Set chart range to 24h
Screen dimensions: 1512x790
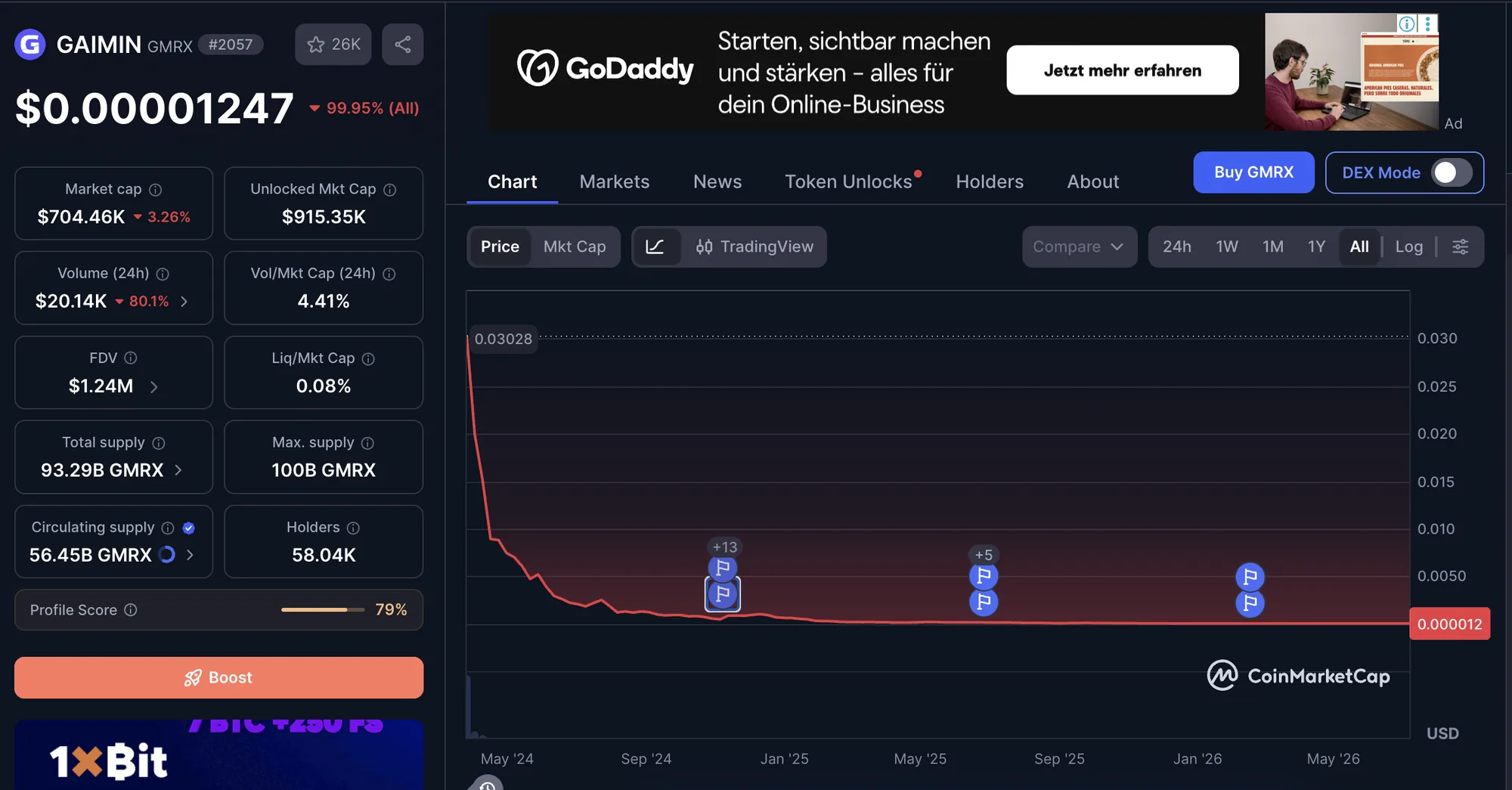(1177, 246)
